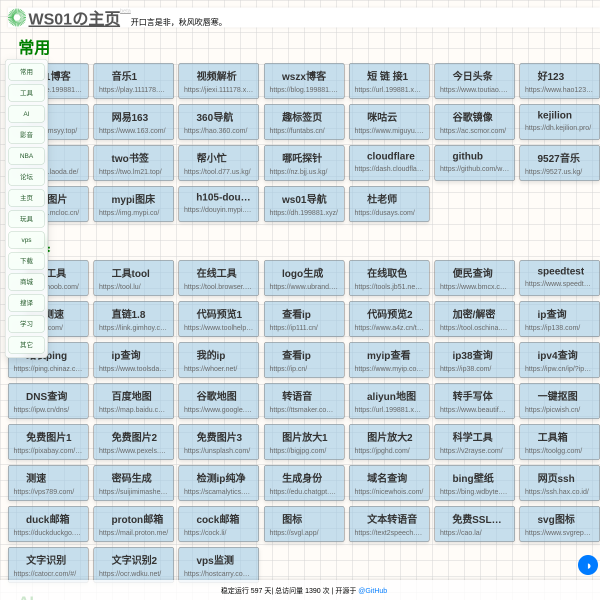Launch the DNS查询 card
Screen dimensions: 600x600
click(48, 401)
